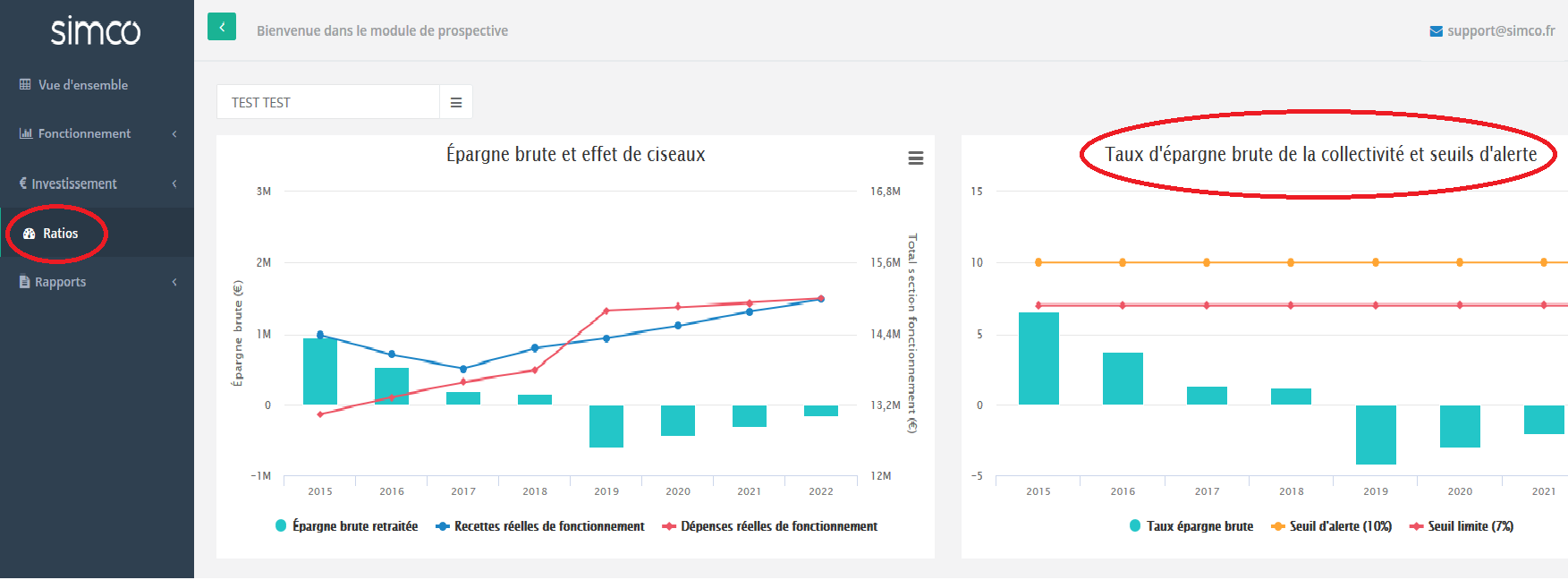The image size is (1568, 580).
Task: Click the Fonctionnement bar chart icon
Action: (x=26, y=133)
